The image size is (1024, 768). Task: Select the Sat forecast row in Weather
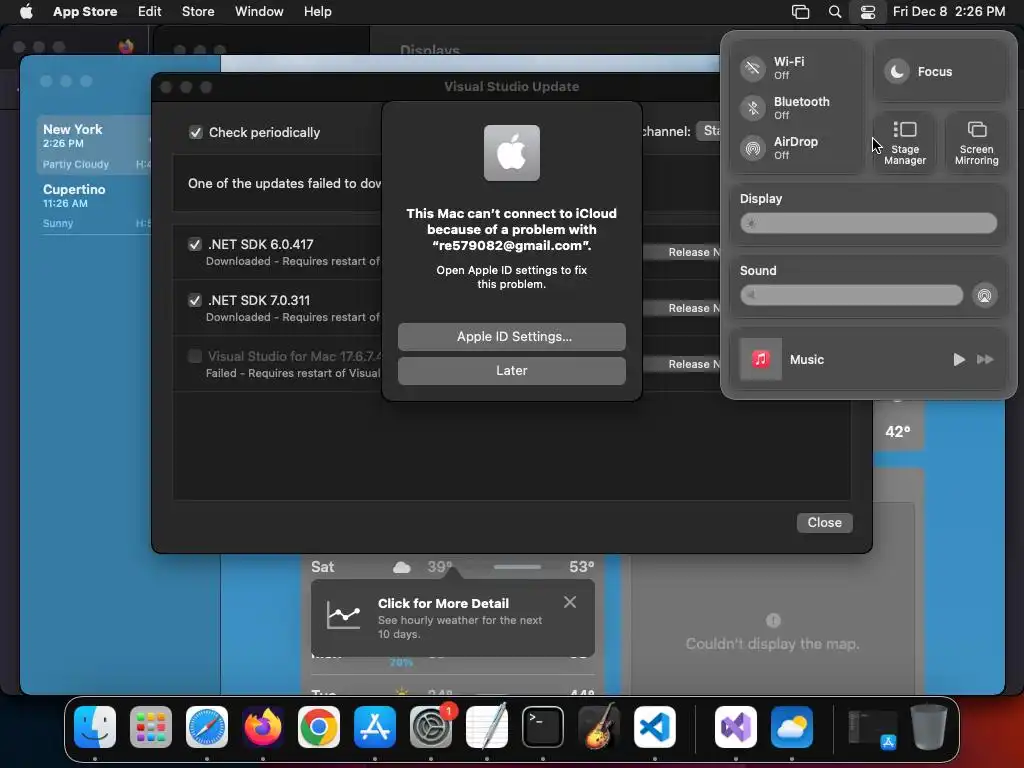click(453, 566)
